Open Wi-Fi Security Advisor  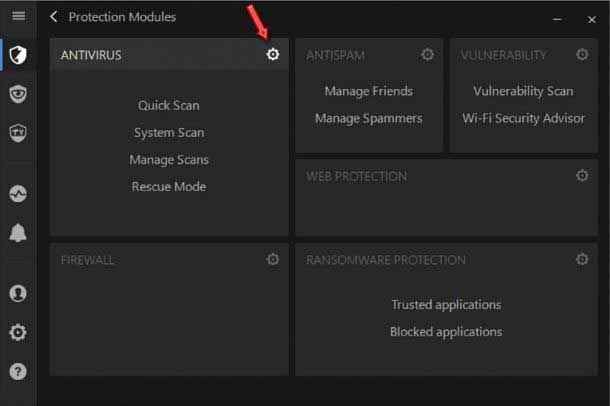(x=523, y=118)
